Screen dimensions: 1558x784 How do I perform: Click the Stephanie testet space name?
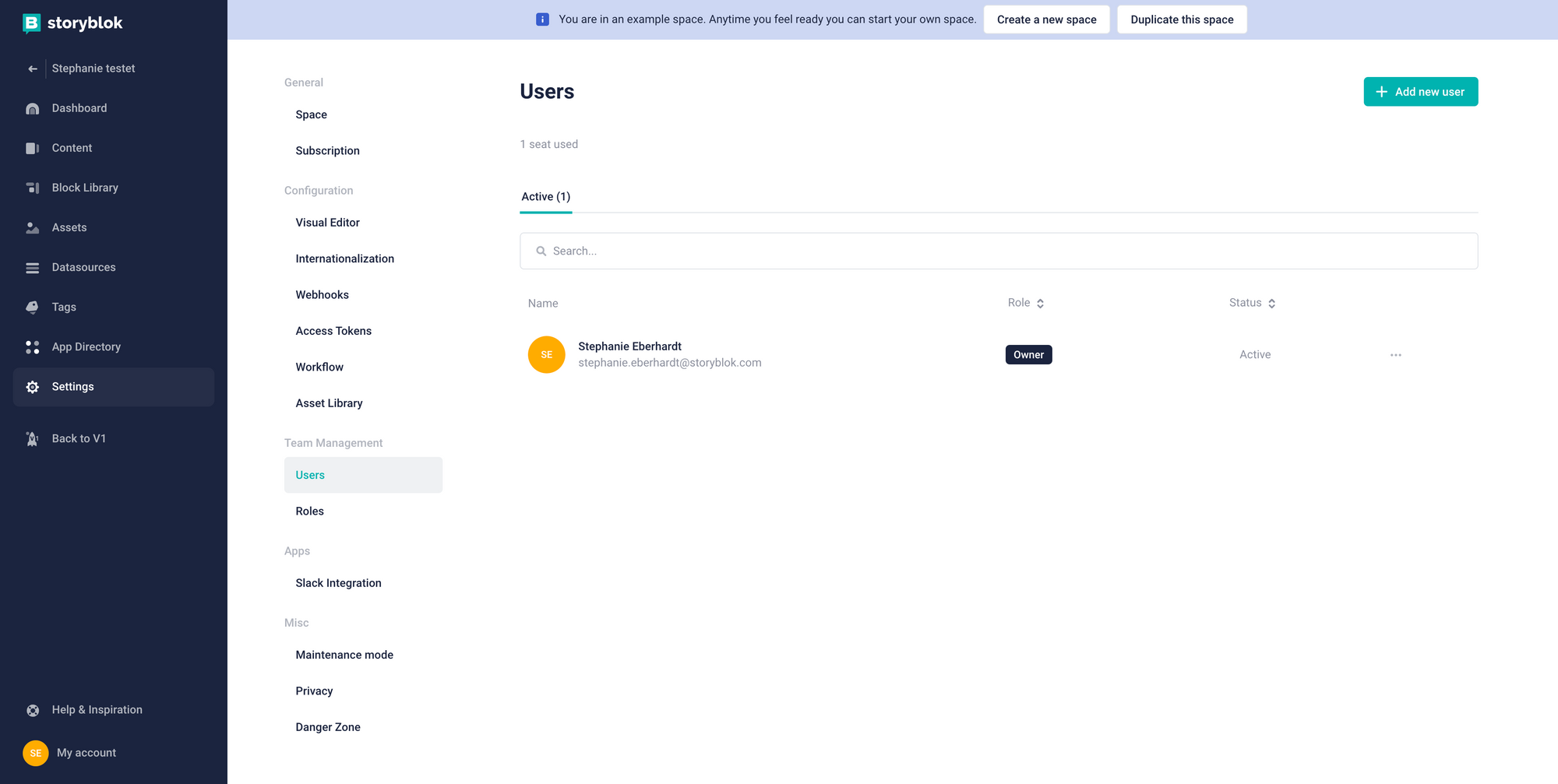click(x=93, y=69)
